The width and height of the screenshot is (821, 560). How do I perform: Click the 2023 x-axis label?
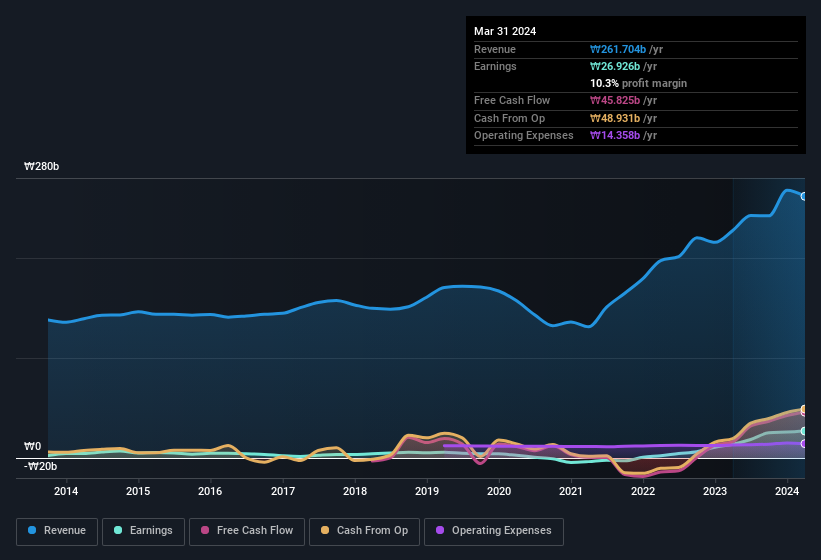click(x=715, y=491)
